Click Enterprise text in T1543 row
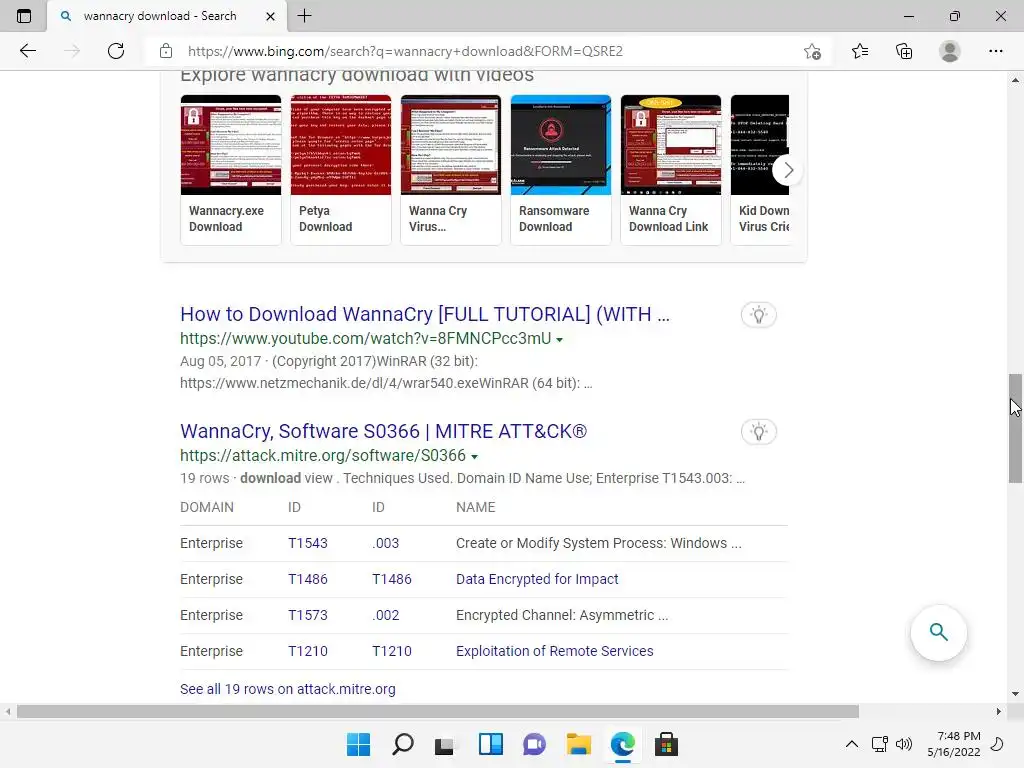 [x=212, y=543]
